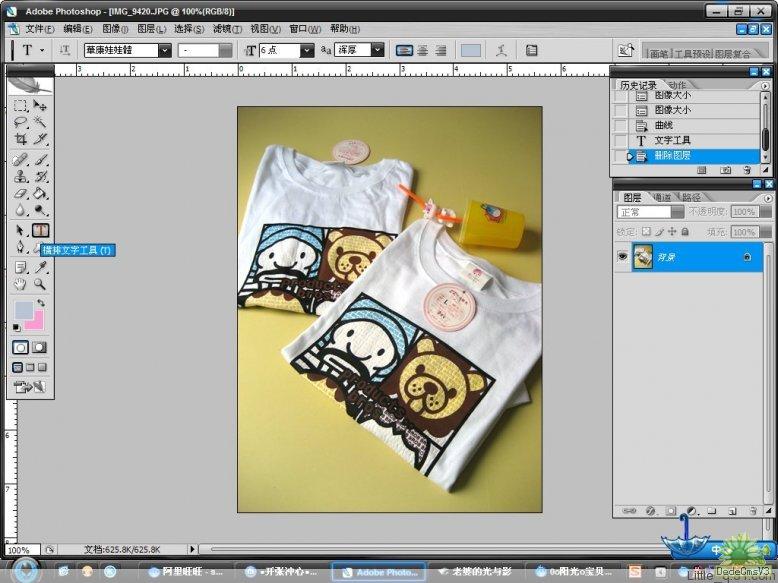Select the Lasso tool

tap(20, 122)
